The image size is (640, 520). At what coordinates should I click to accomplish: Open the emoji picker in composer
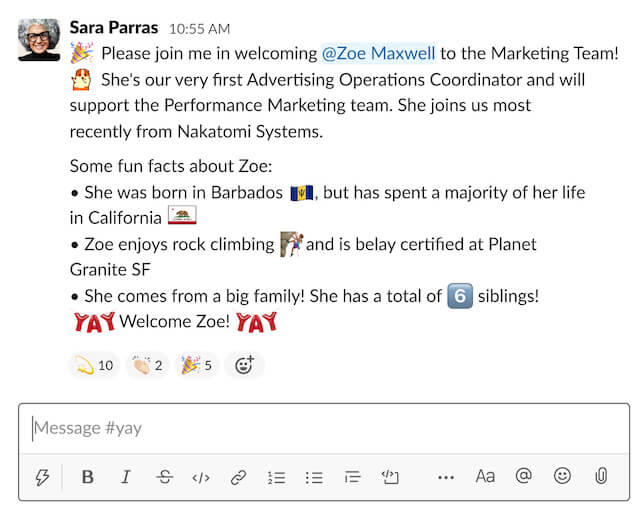(x=562, y=476)
